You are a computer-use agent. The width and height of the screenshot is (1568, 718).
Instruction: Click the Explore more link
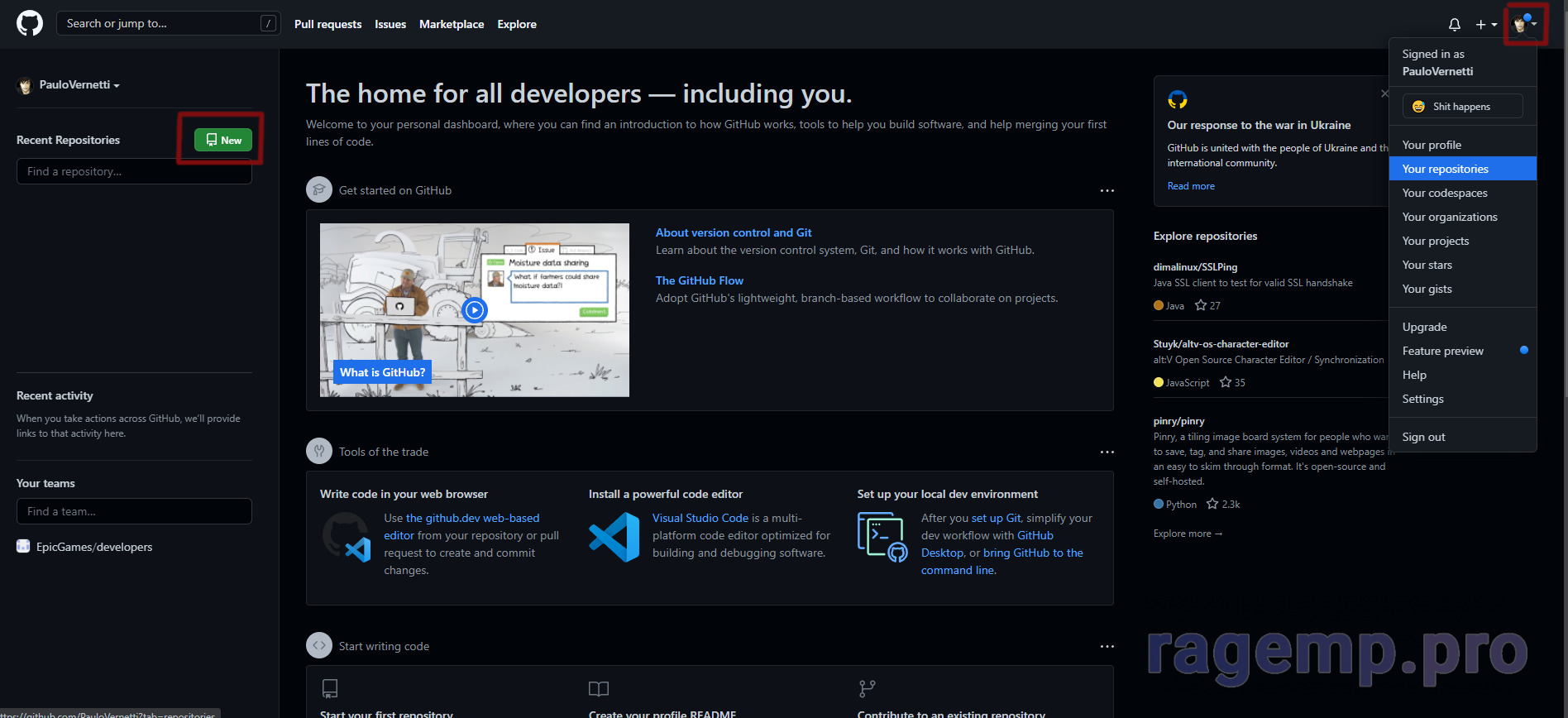pyautogui.click(x=1188, y=534)
